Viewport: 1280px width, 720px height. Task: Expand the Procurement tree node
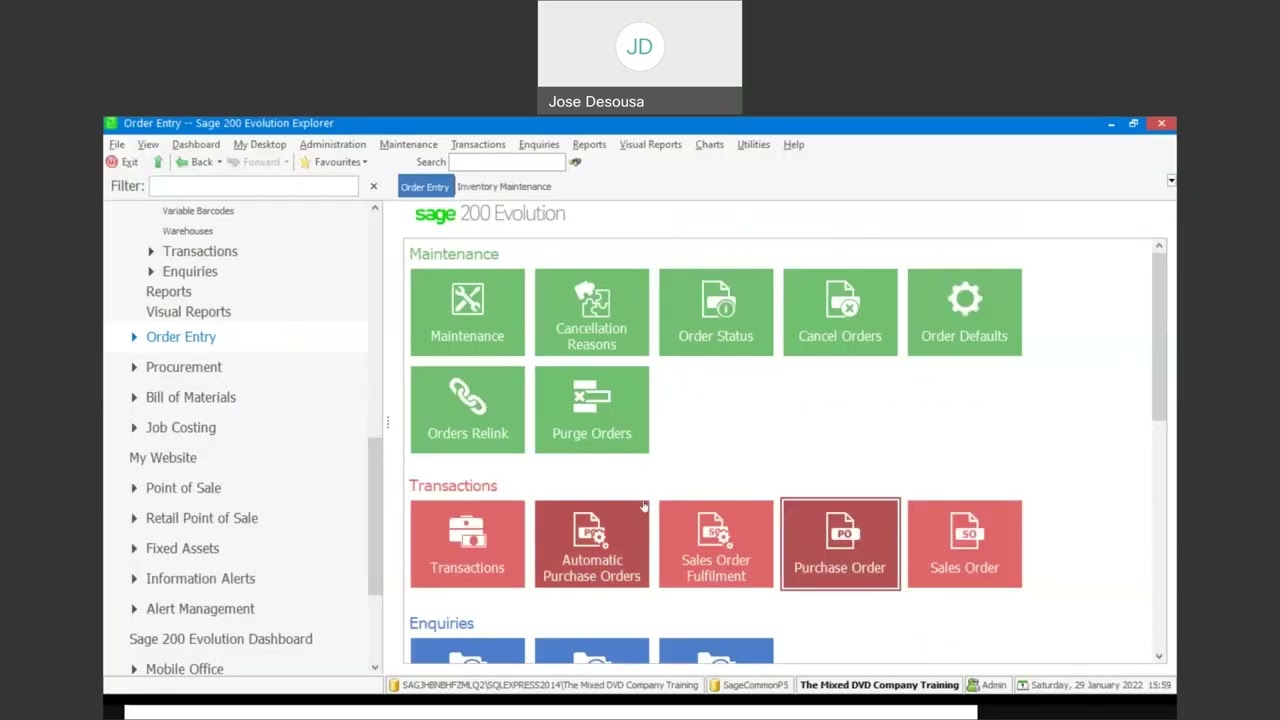(x=134, y=367)
